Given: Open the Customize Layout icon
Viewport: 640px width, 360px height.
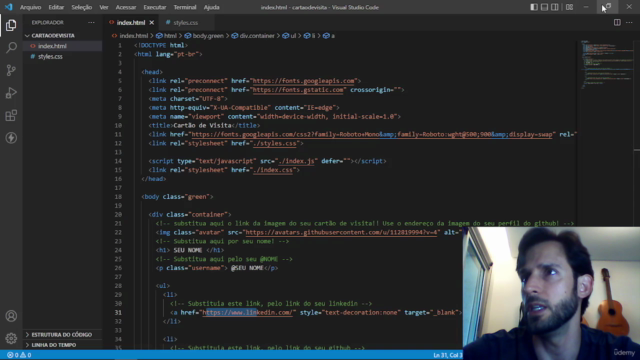Looking at the screenshot, I should pos(569,7).
